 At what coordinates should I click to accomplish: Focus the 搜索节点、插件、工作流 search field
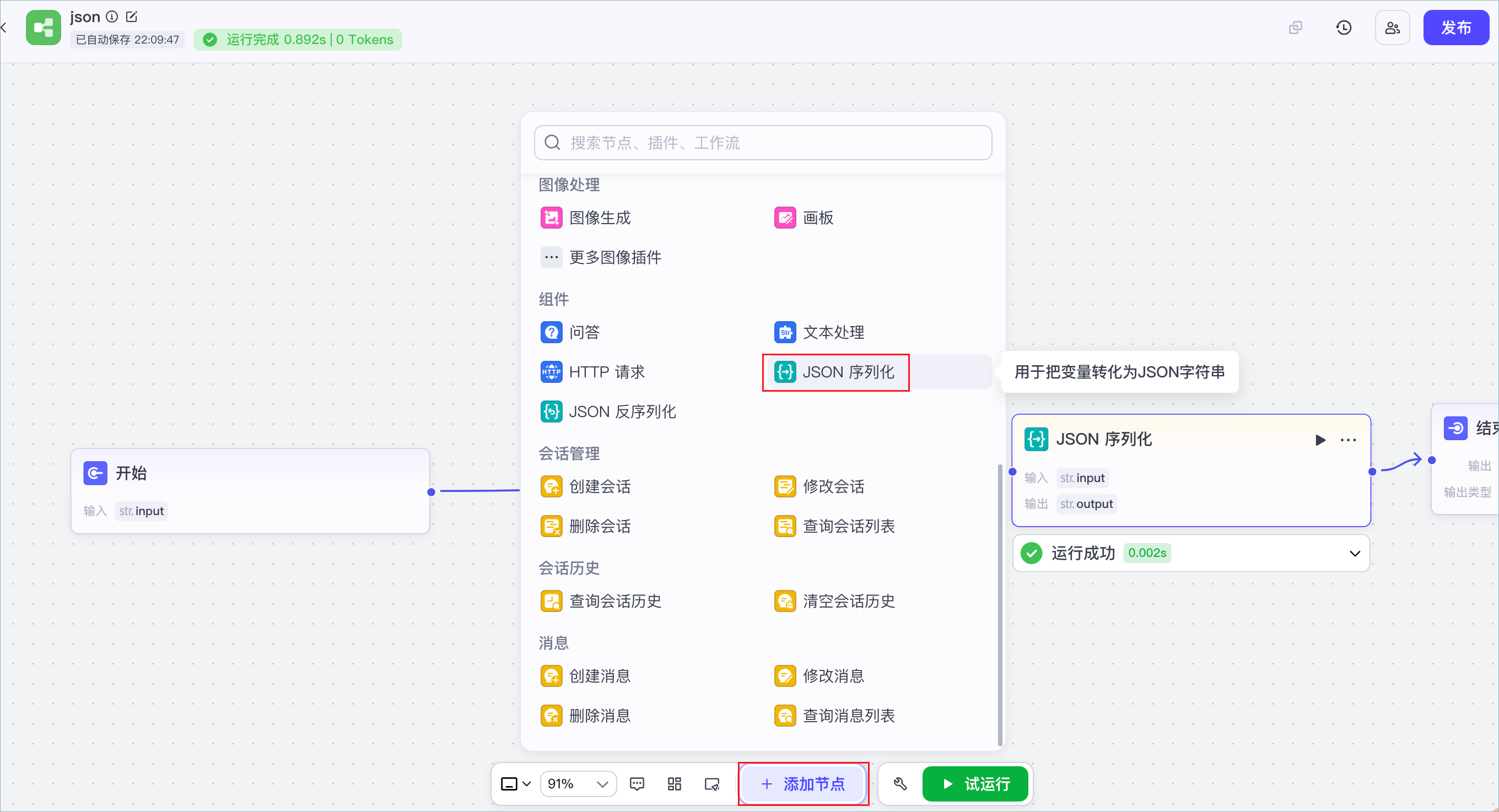coord(763,143)
